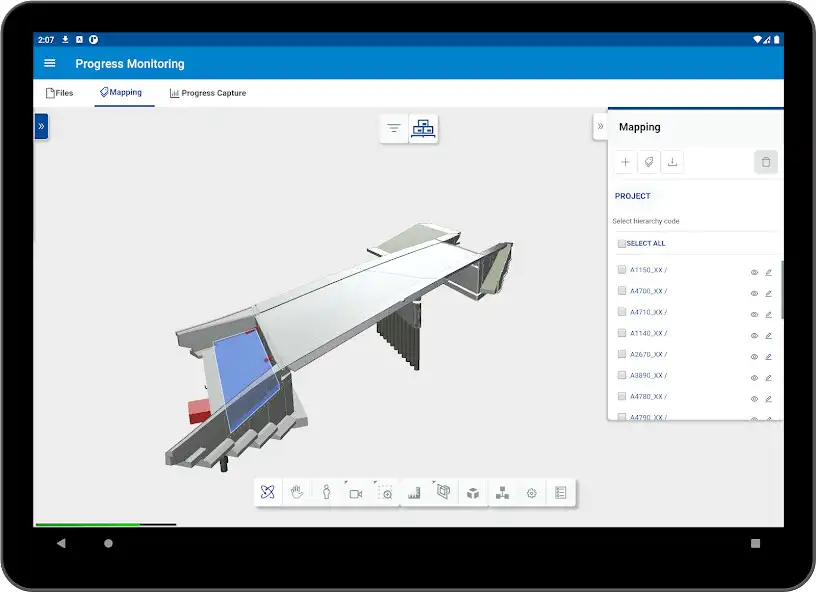Check the SELECT ALL checkbox
816x592 pixels.
pos(622,244)
